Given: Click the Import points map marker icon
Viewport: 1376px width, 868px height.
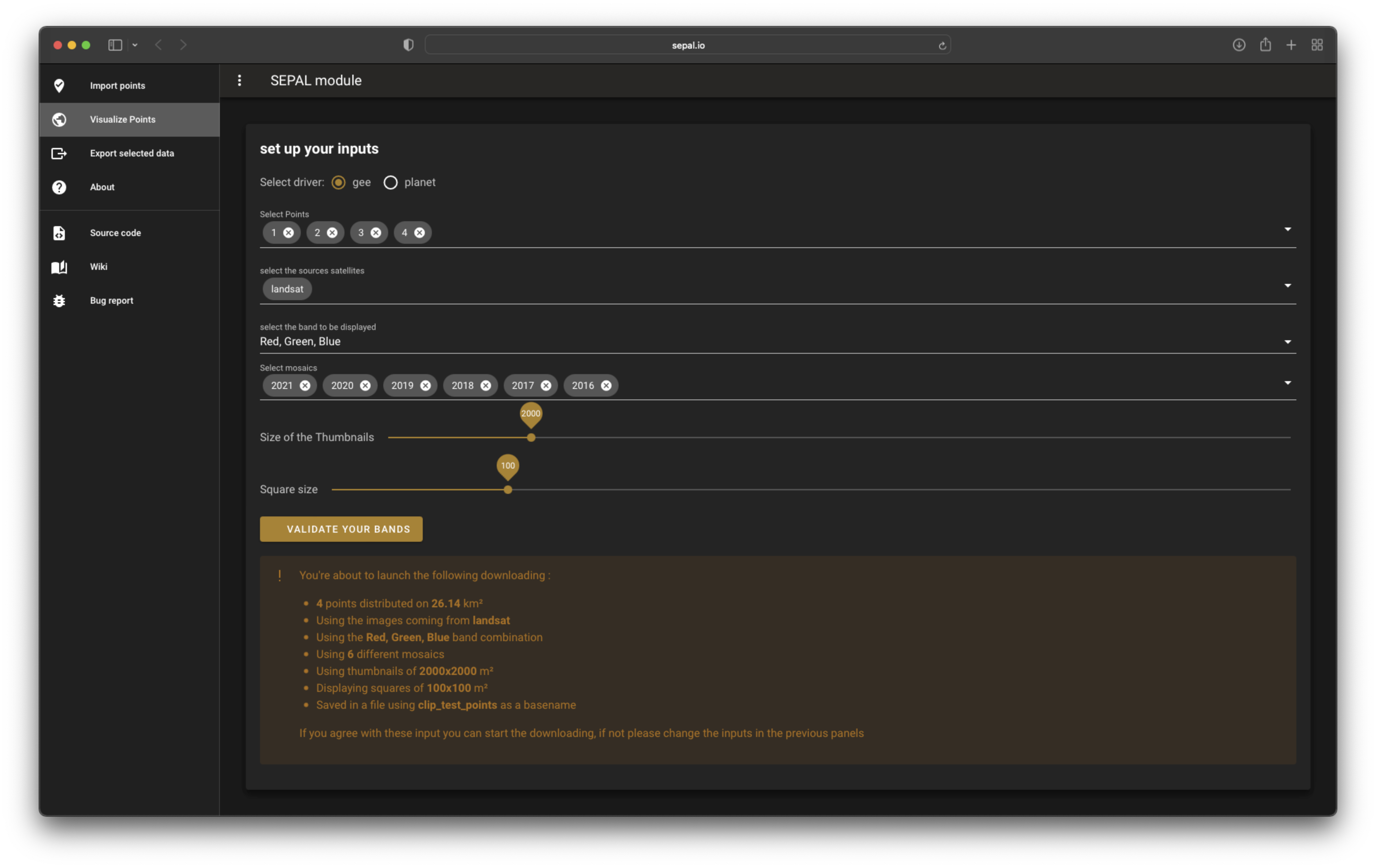Looking at the screenshot, I should [x=59, y=86].
